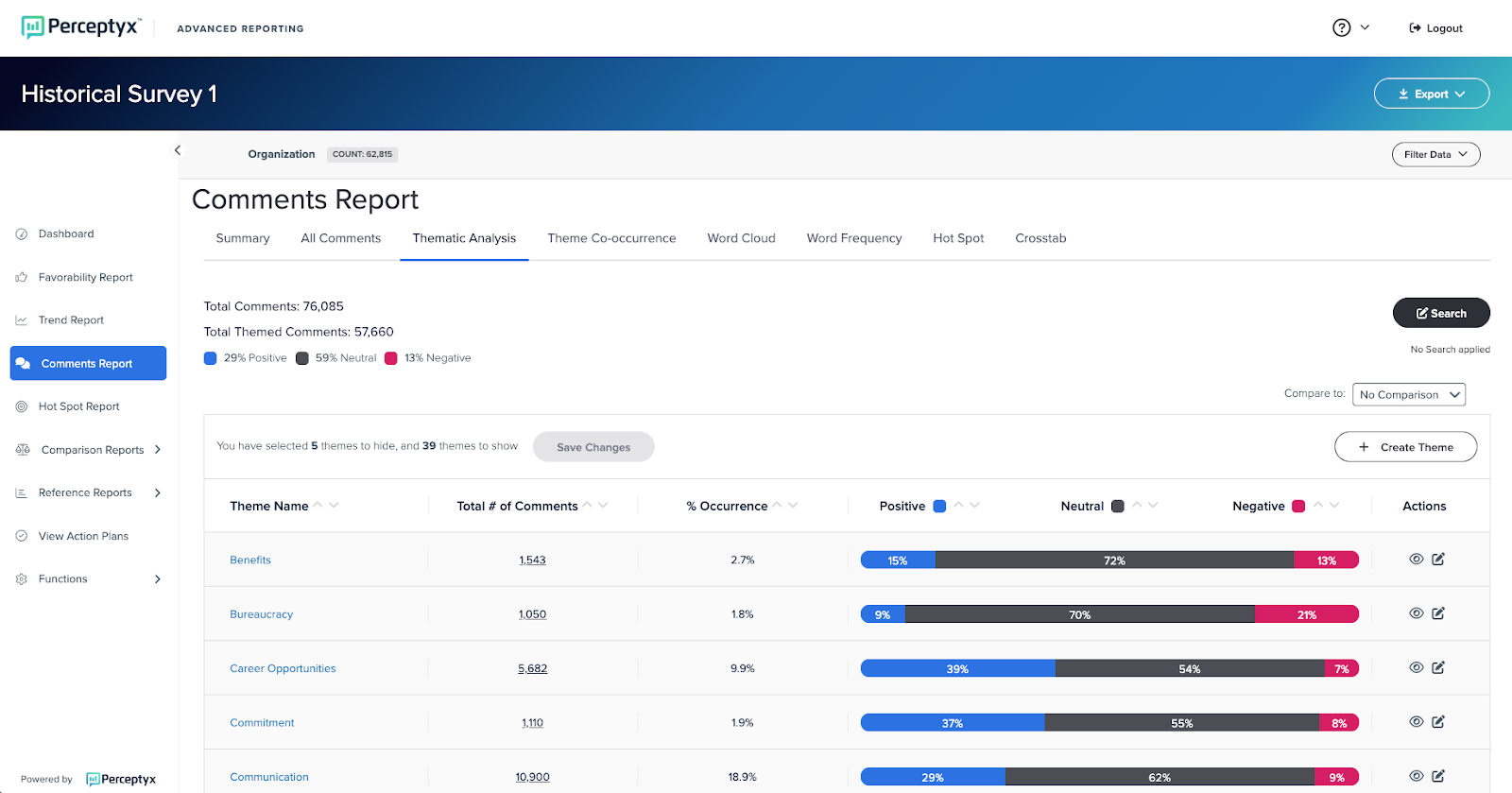
Task: Click Benefits 72% neutral bar segment
Action: point(1114,560)
